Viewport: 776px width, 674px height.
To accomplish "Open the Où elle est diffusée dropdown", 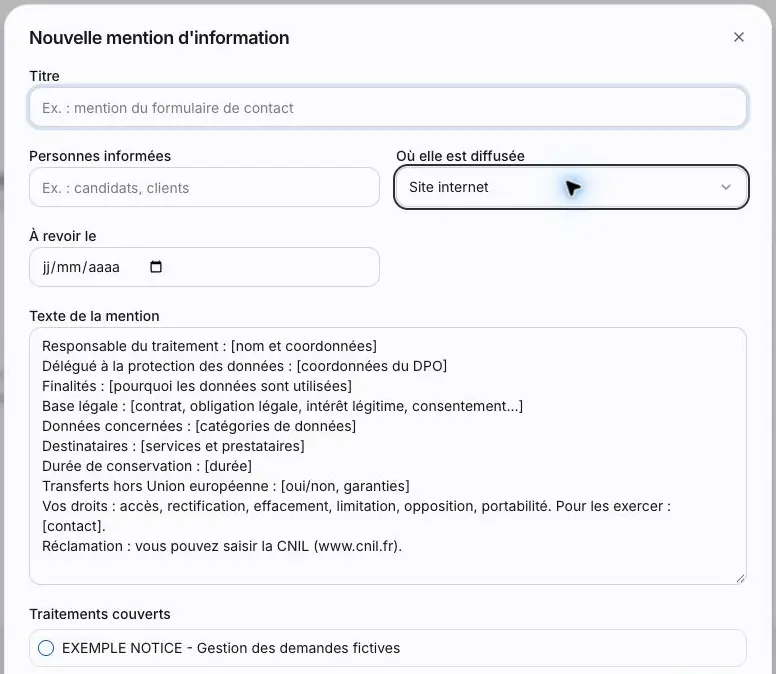I will (571, 187).
